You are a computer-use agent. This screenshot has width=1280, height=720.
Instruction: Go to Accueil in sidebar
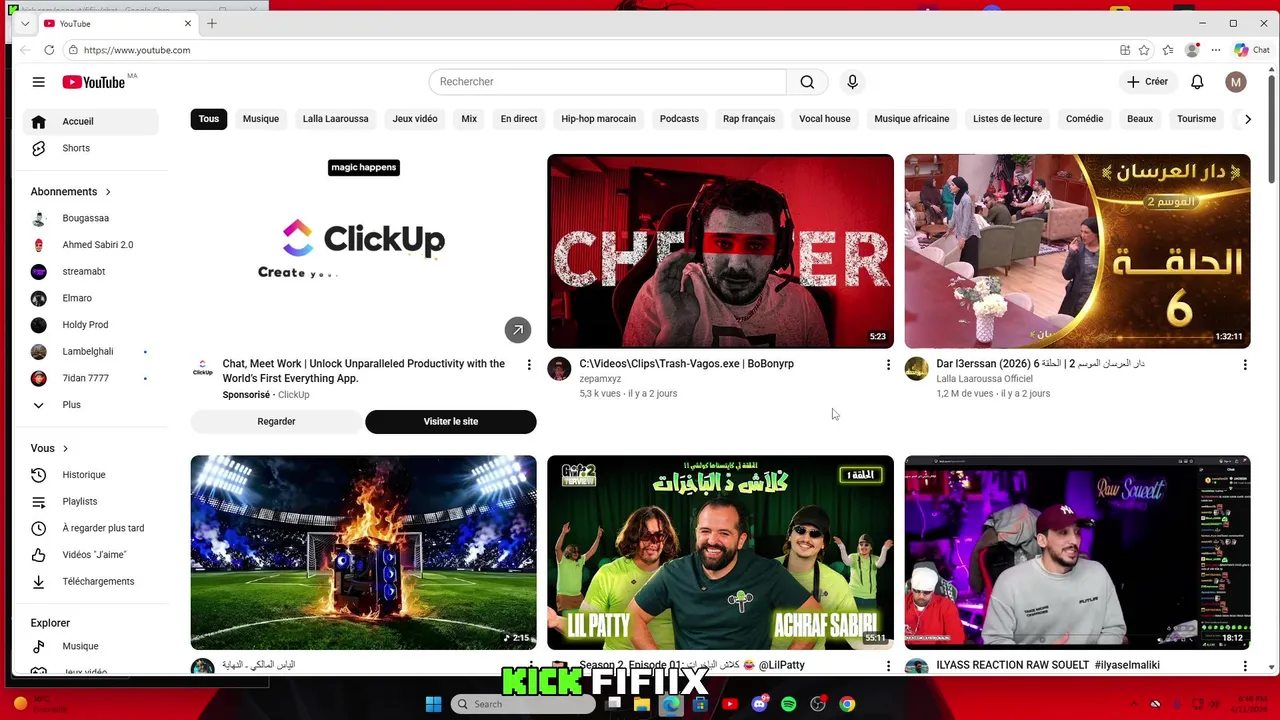point(90,122)
